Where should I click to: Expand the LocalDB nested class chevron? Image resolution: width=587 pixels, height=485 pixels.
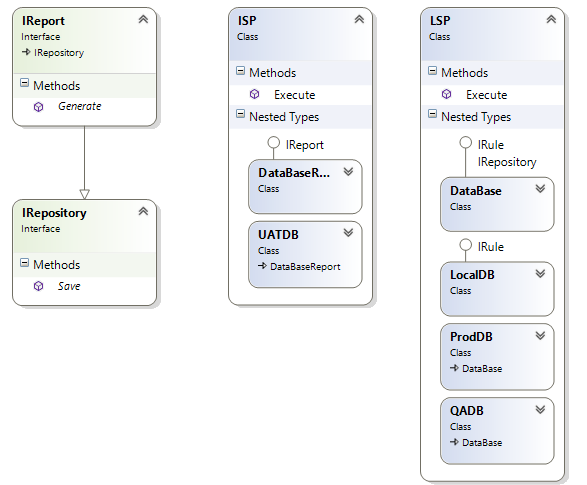pyautogui.click(x=540, y=274)
